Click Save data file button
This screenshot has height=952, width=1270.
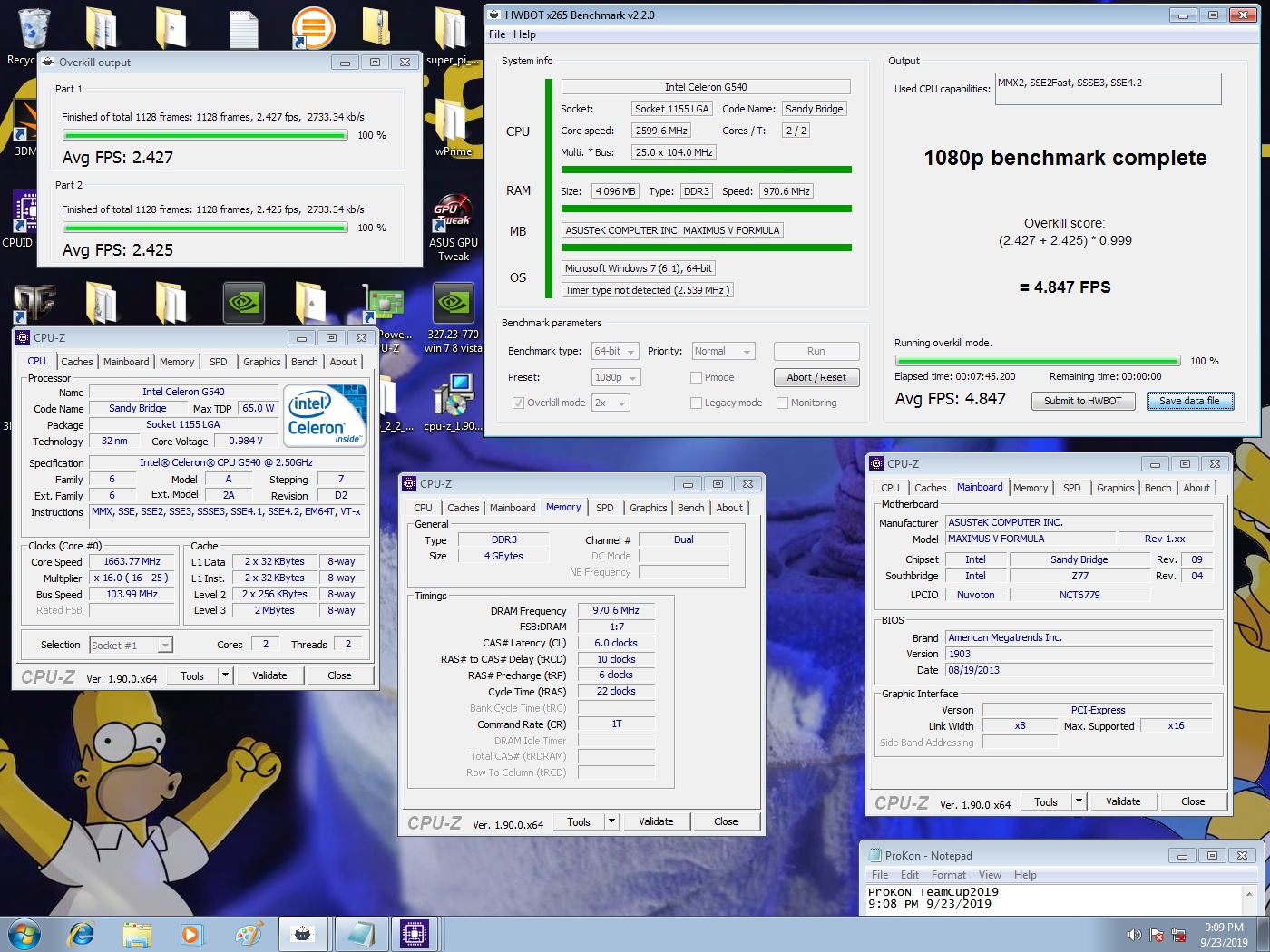point(1190,401)
